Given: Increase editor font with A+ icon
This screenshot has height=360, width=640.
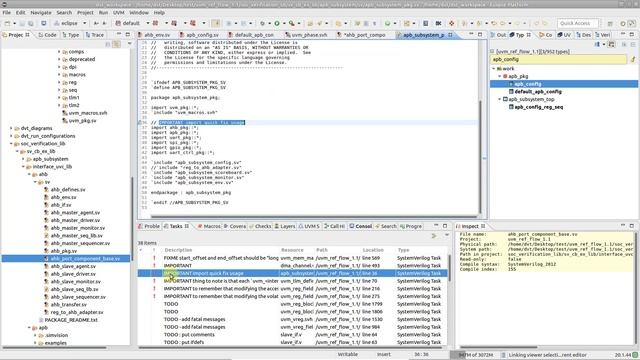Looking at the screenshot, I should pos(96,23).
